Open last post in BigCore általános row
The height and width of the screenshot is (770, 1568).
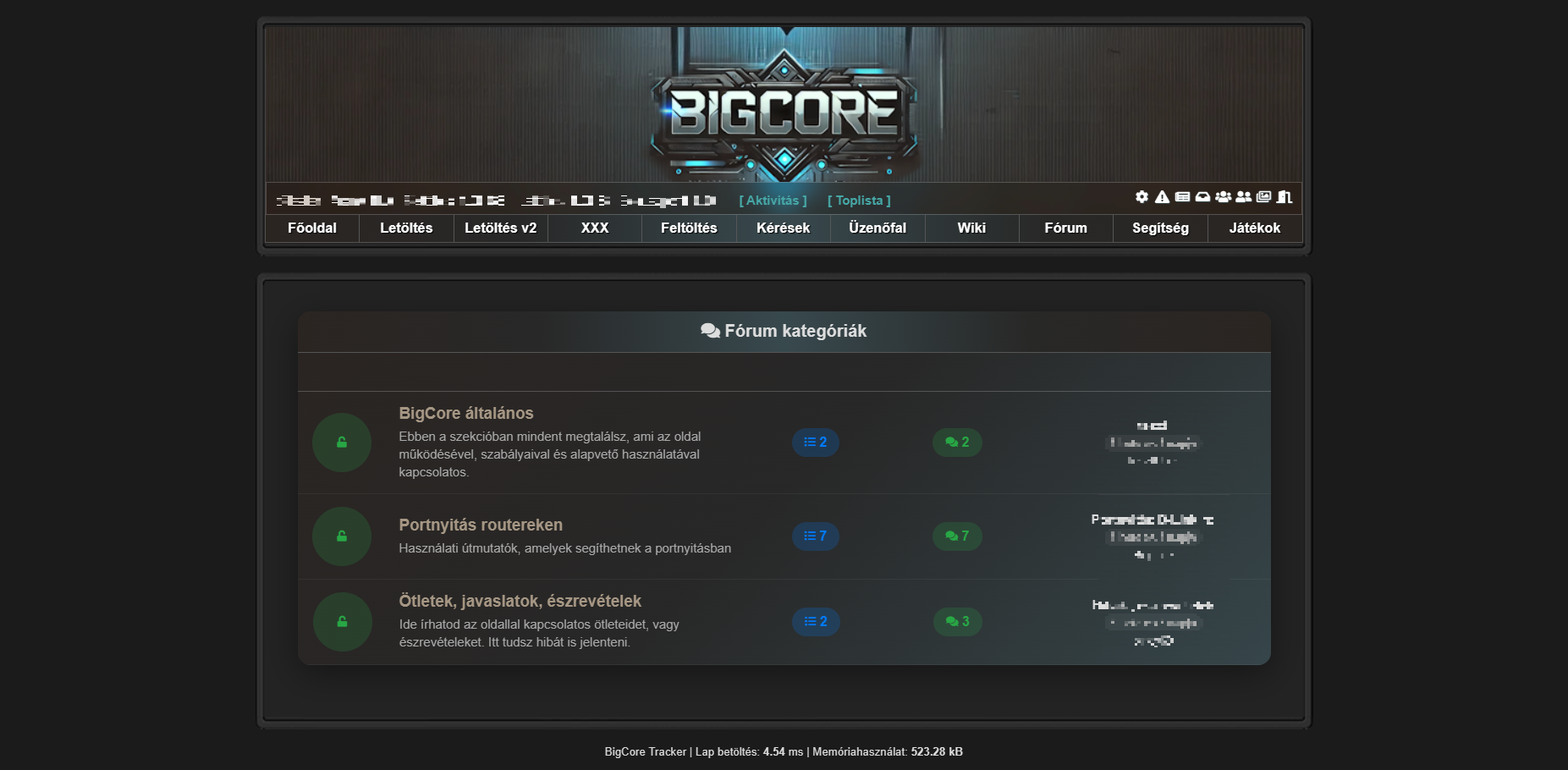1153,426
